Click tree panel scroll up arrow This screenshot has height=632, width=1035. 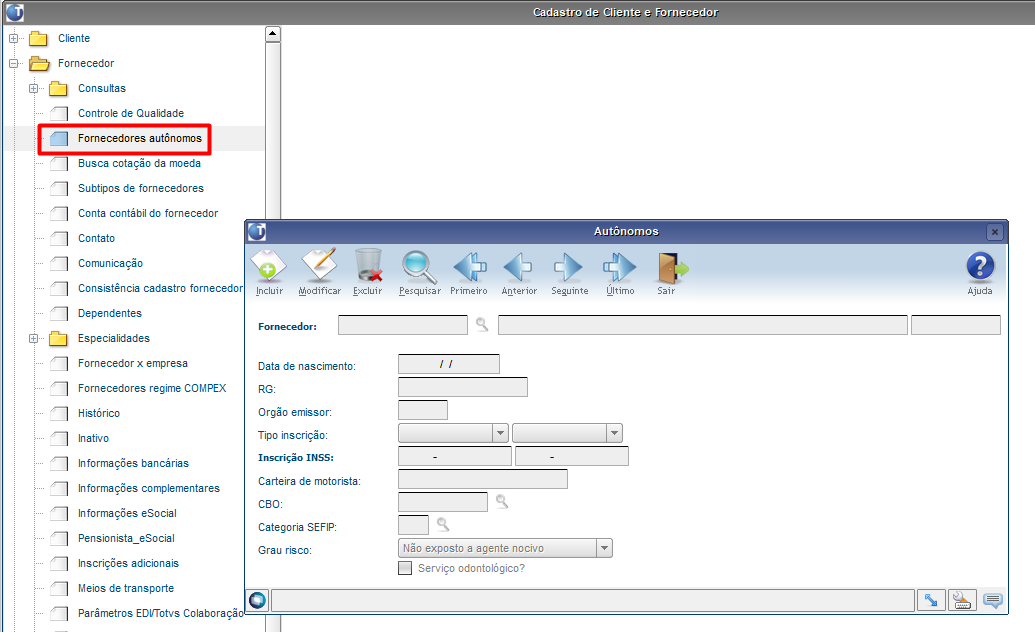tap(273, 34)
